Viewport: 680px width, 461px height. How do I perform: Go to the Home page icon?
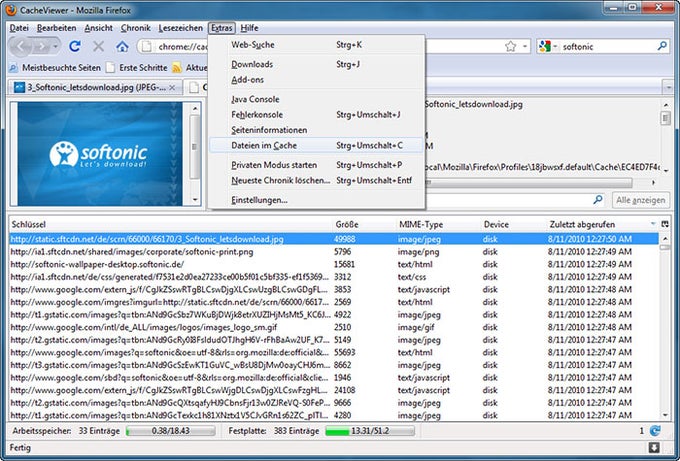coord(122,46)
